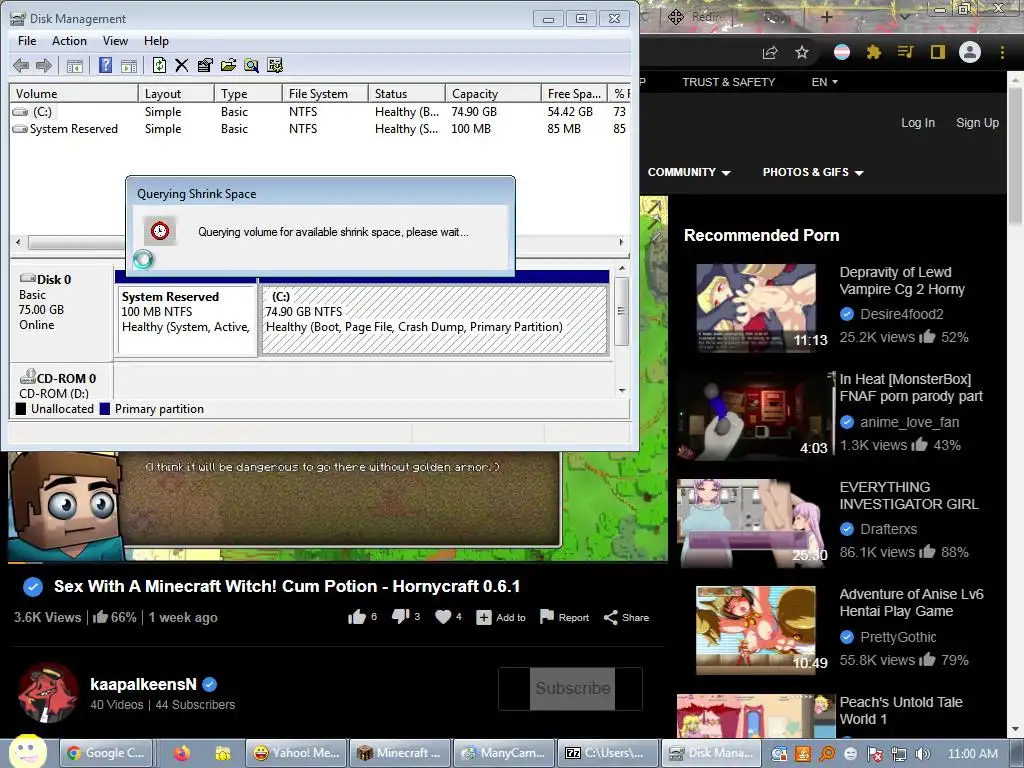The width and height of the screenshot is (1024, 768).
Task: Switch to the 7-Zip C:\Users taskbar button
Action: [607, 753]
